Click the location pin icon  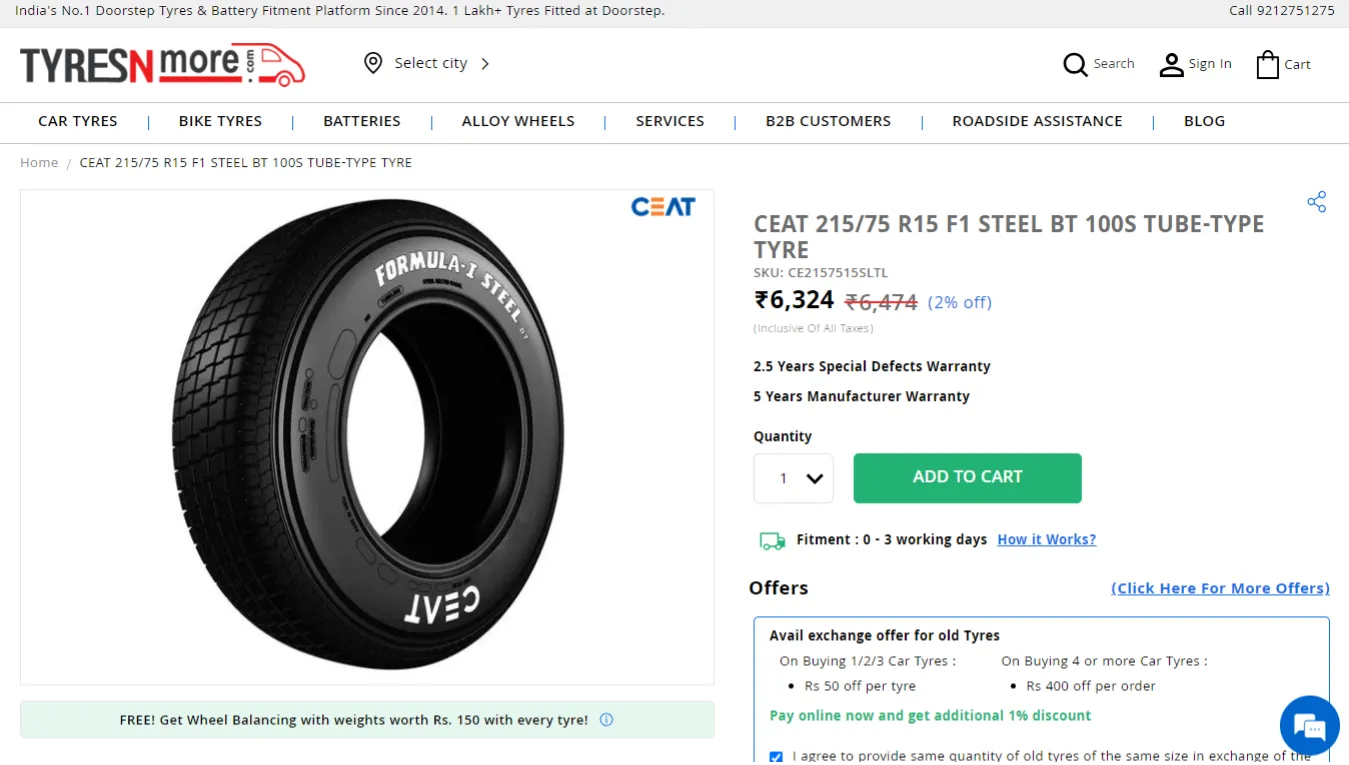373,64
